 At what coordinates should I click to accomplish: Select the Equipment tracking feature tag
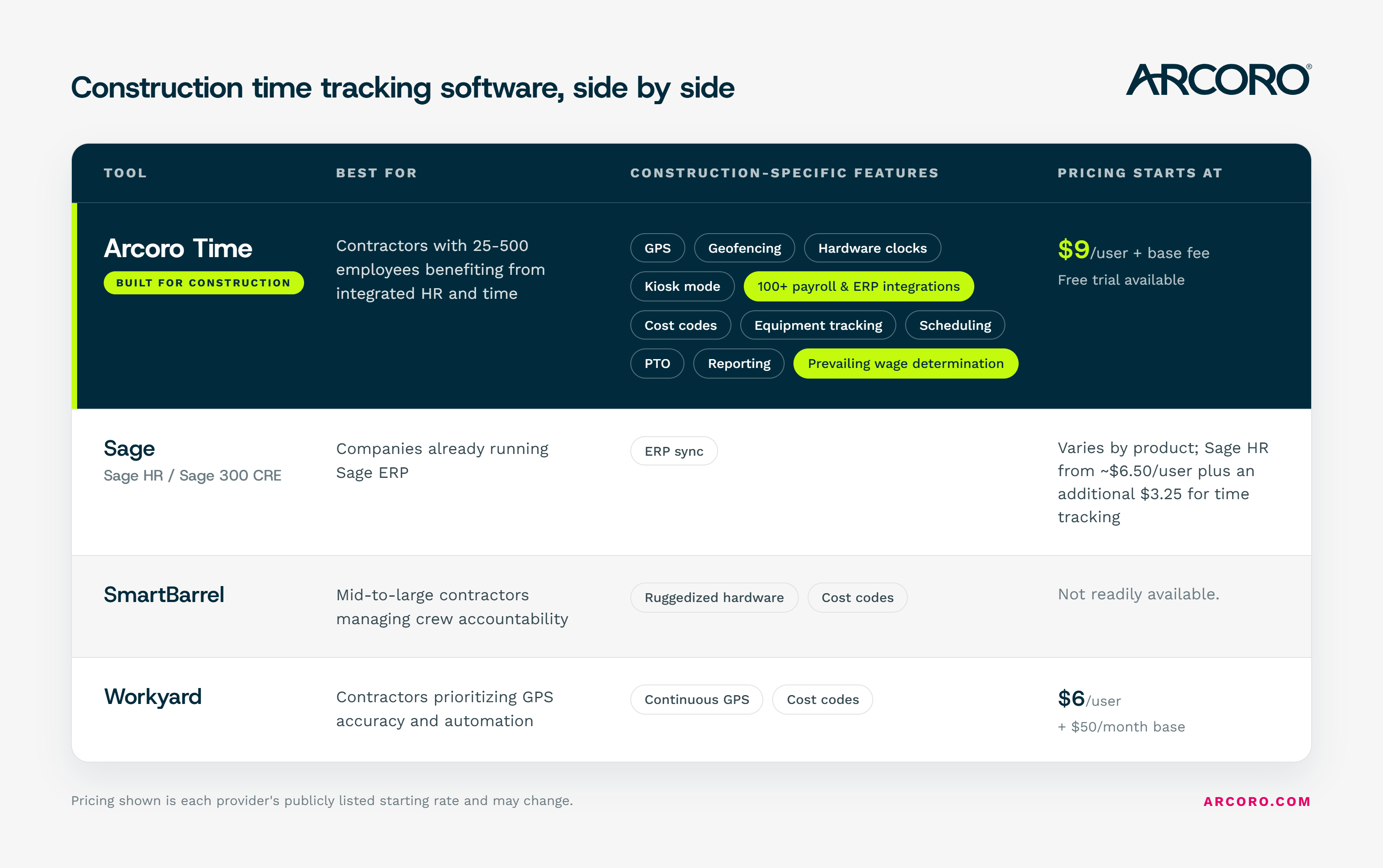(x=818, y=325)
